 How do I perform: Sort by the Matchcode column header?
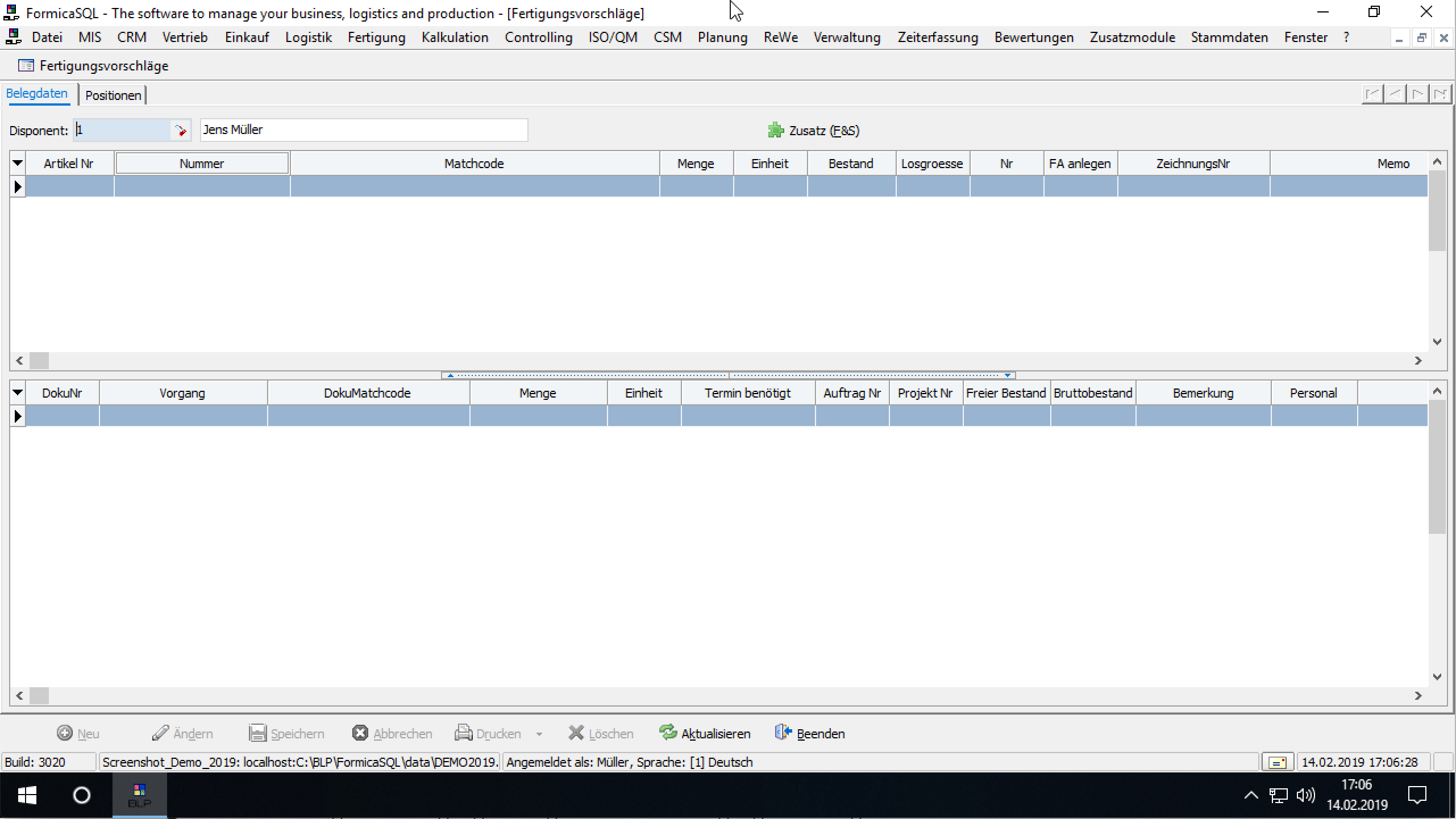pos(474,164)
